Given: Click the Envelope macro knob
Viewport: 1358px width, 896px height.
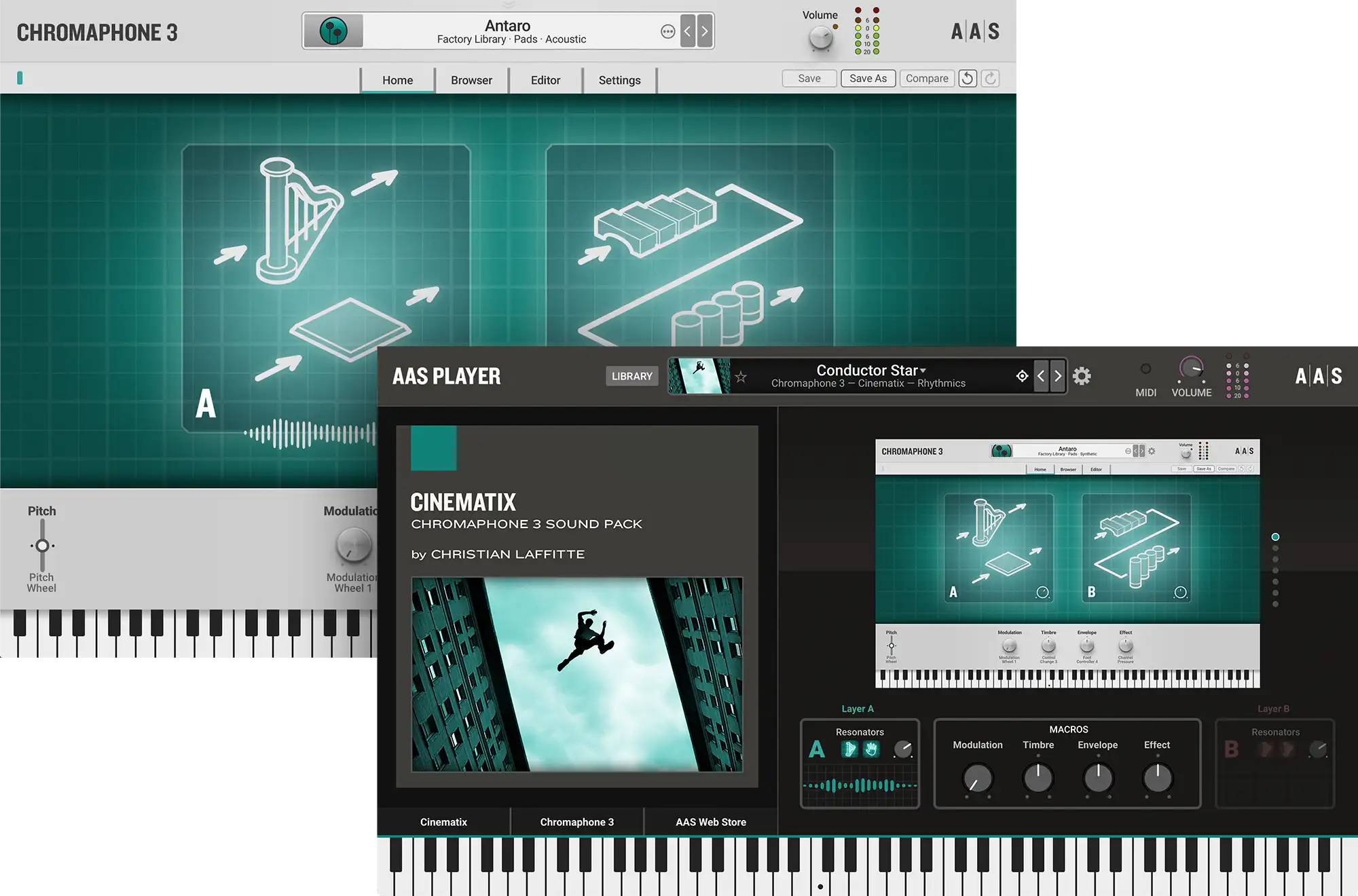Looking at the screenshot, I should (1098, 779).
